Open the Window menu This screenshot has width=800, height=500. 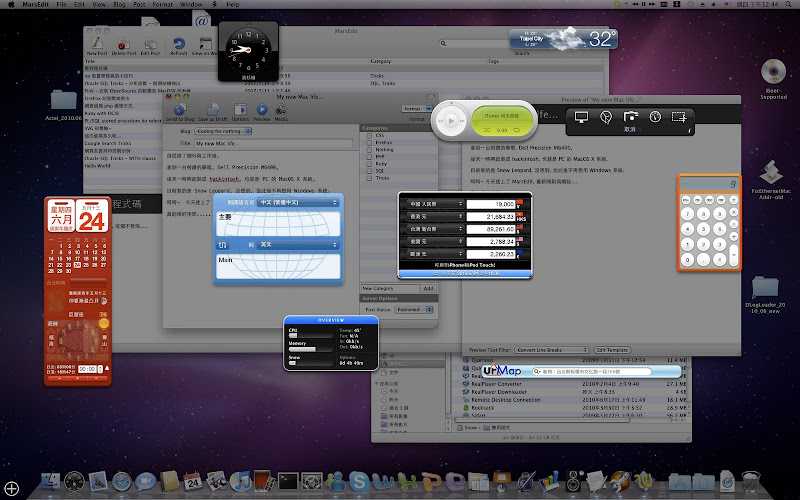pos(191,4)
